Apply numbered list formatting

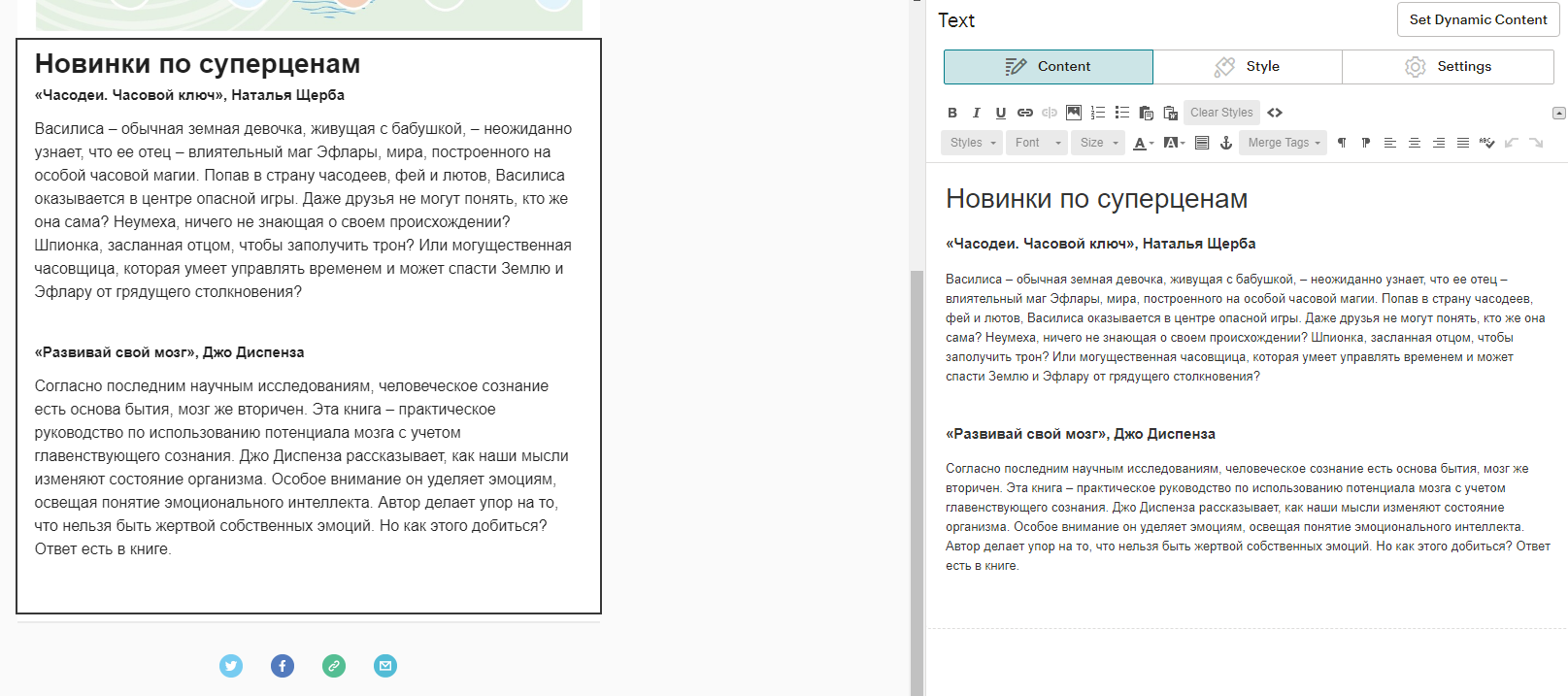[1098, 113]
